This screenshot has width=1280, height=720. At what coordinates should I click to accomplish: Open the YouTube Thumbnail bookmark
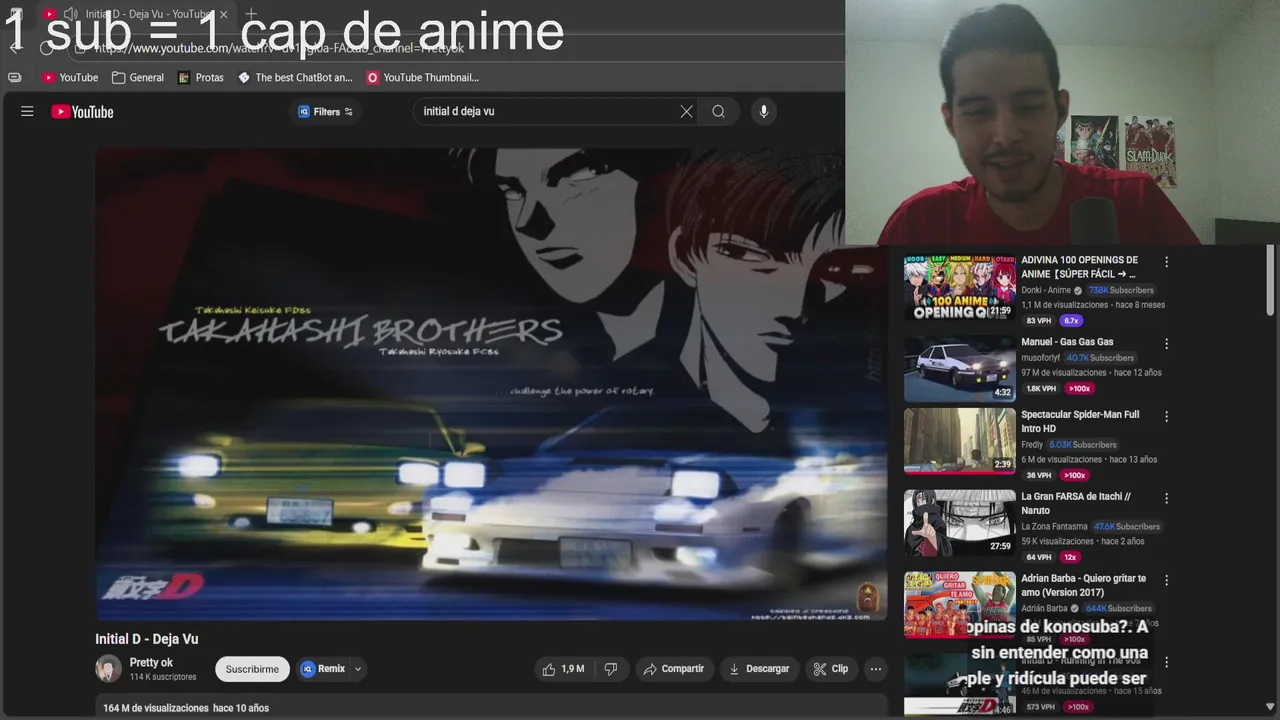423,77
